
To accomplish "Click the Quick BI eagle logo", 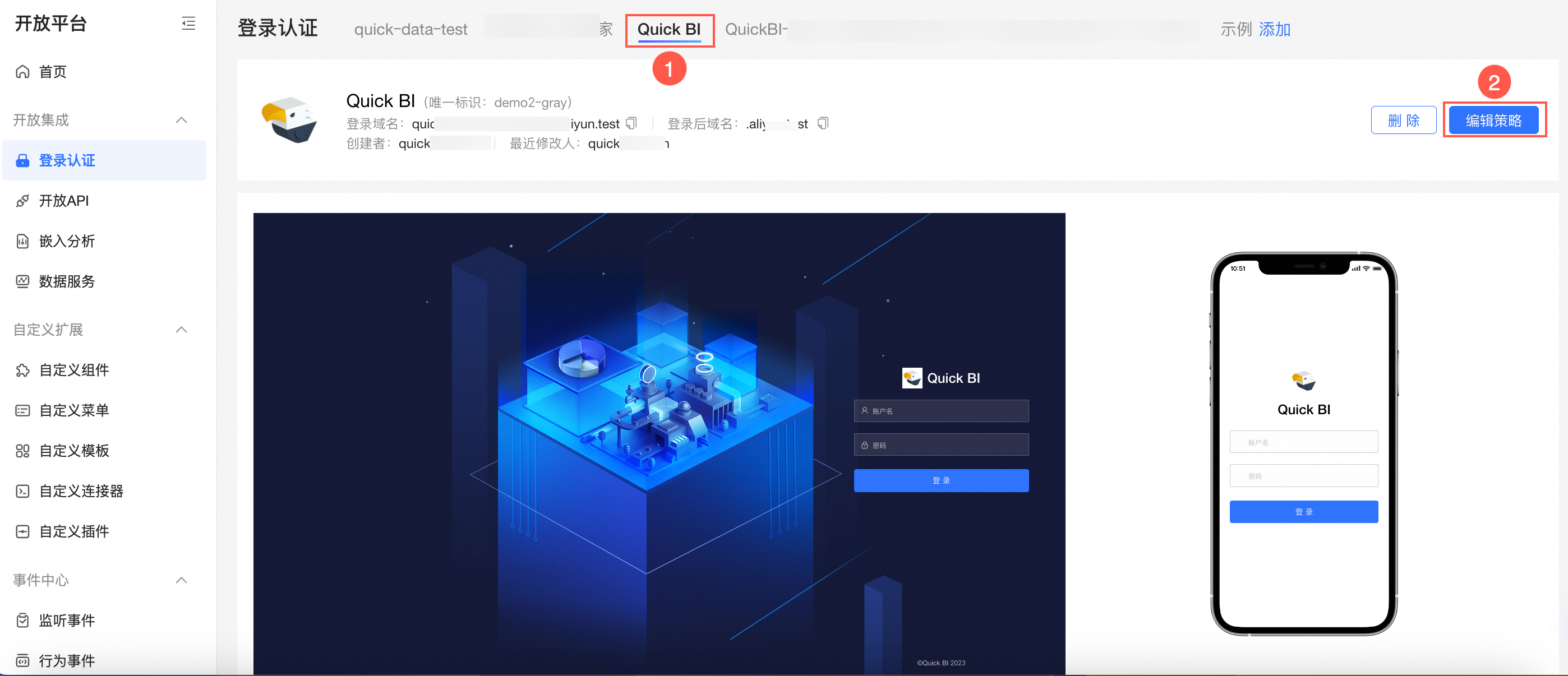I will click(x=289, y=120).
